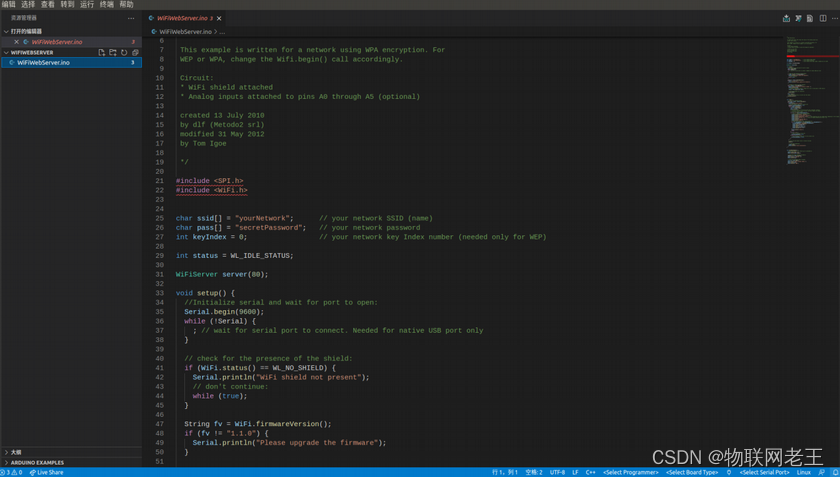Close WiFiWebServer.ino in open editors list

16,42
